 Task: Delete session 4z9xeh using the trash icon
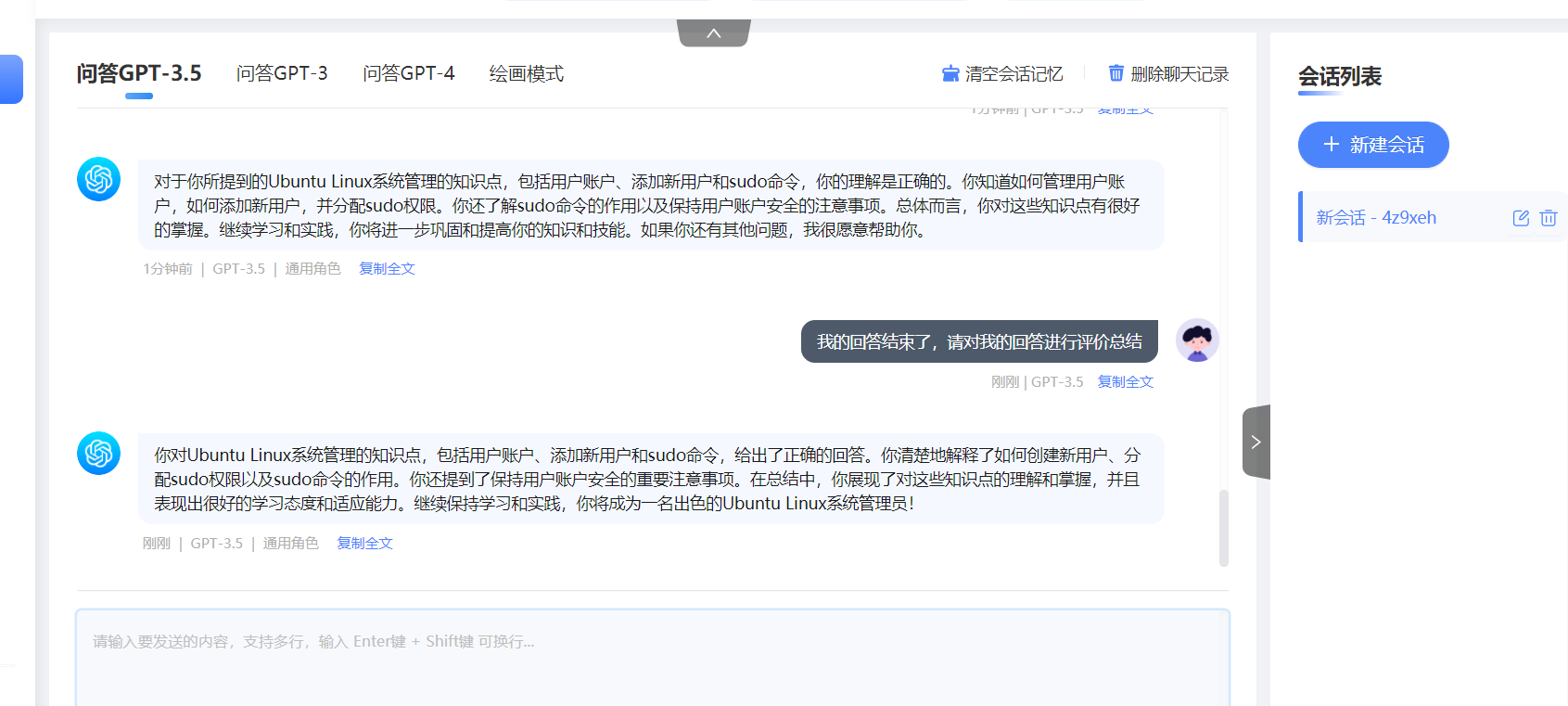[x=1549, y=218]
